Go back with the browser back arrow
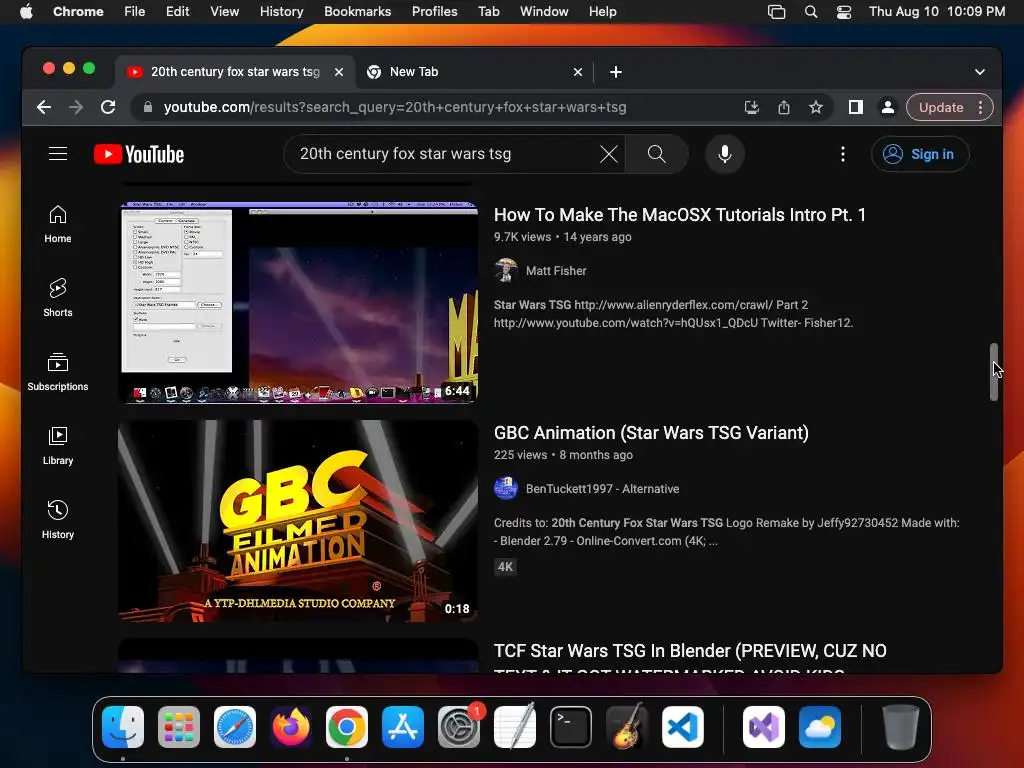1024x768 pixels. 44,107
